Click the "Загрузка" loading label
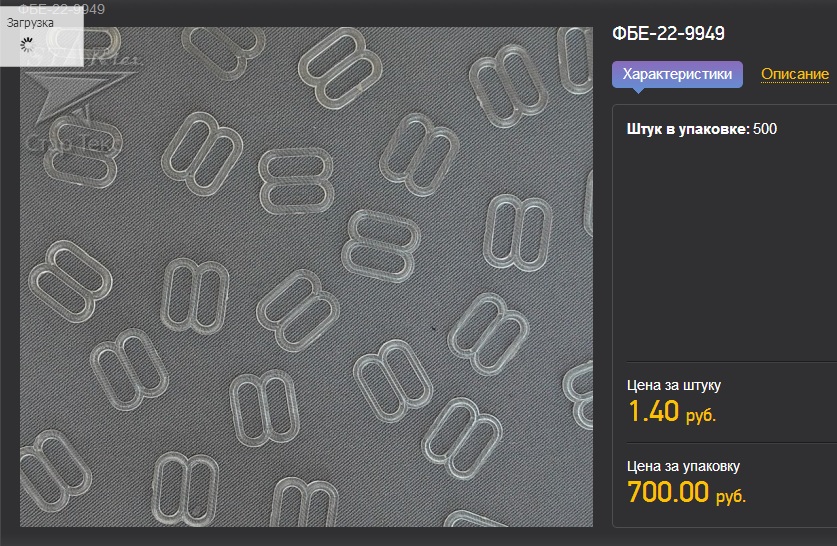 point(31,21)
